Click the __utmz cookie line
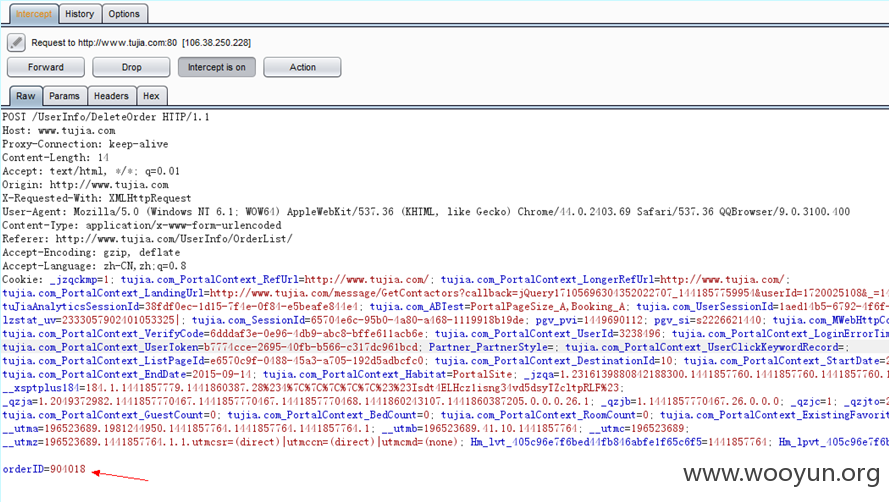Image resolution: width=889 pixels, height=502 pixels. tap(230, 442)
